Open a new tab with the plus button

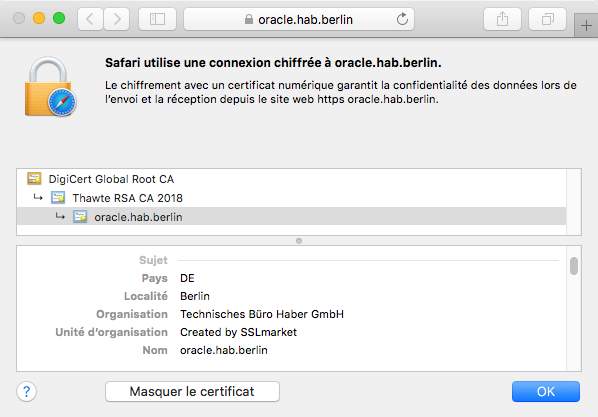[586, 26]
